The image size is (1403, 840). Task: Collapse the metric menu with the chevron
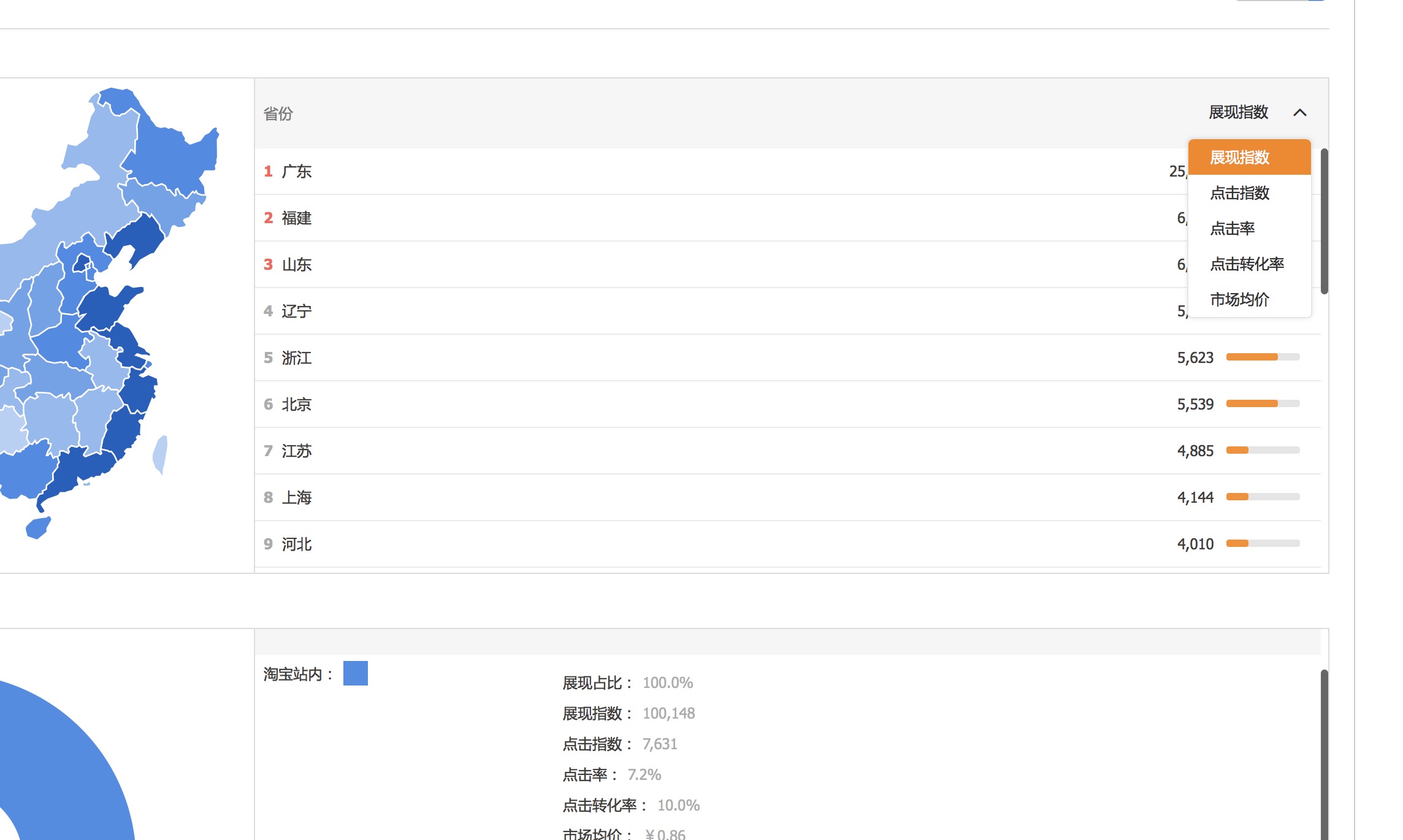pyautogui.click(x=1301, y=113)
